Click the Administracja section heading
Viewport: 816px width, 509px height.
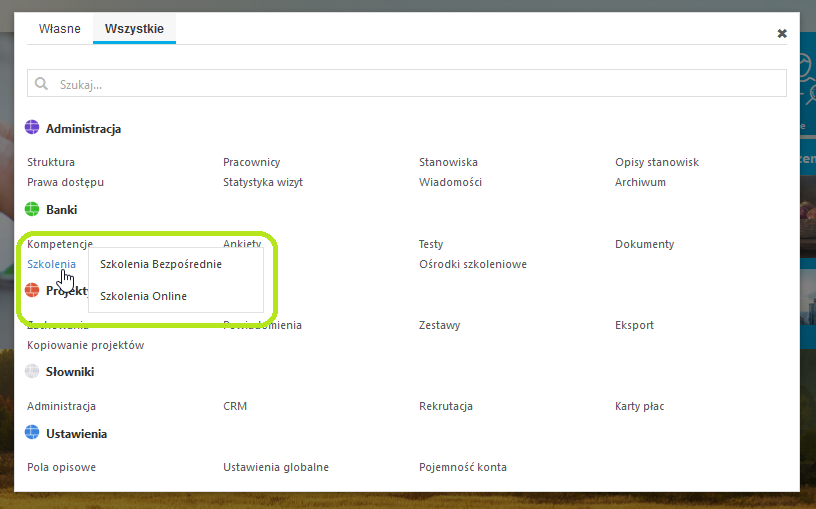coord(83,129)
